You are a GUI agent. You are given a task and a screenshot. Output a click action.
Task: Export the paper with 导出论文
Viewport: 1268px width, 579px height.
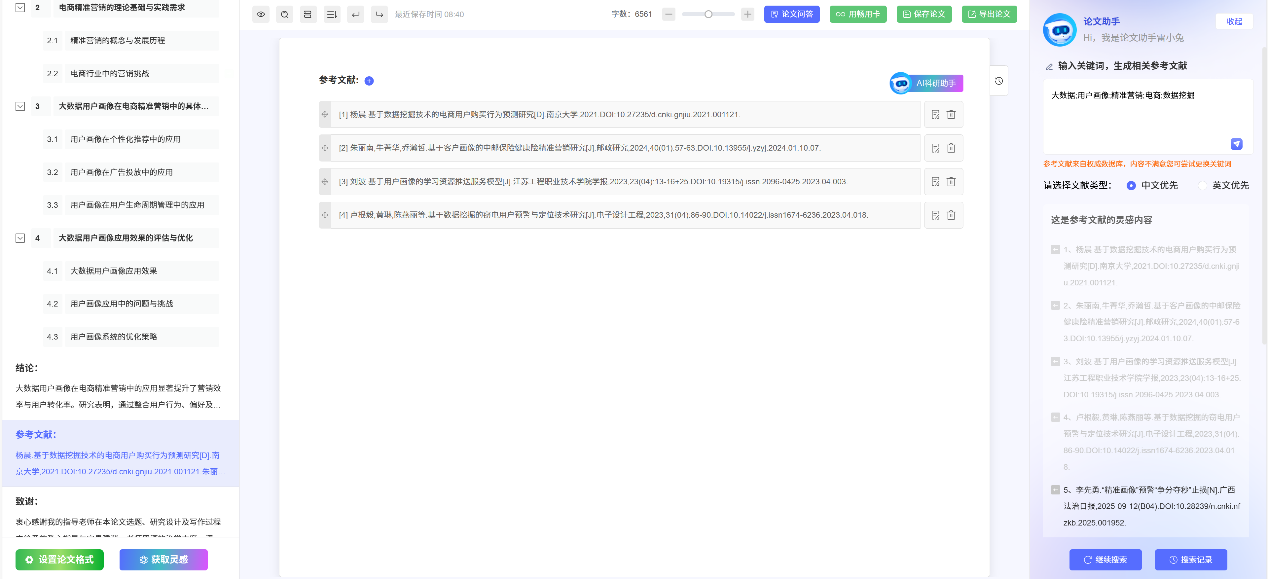click(989, 15)
